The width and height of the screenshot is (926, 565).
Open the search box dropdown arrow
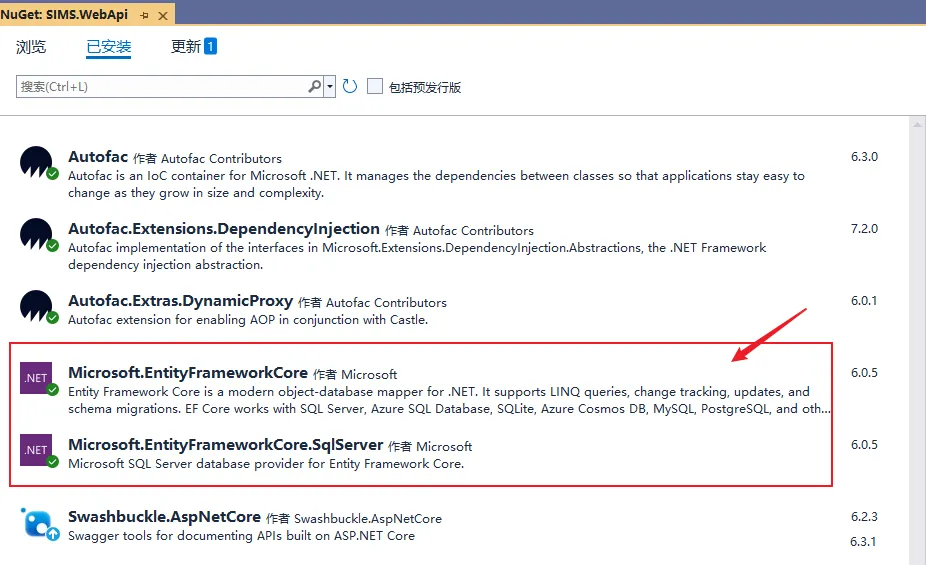[x=330, y=86]
